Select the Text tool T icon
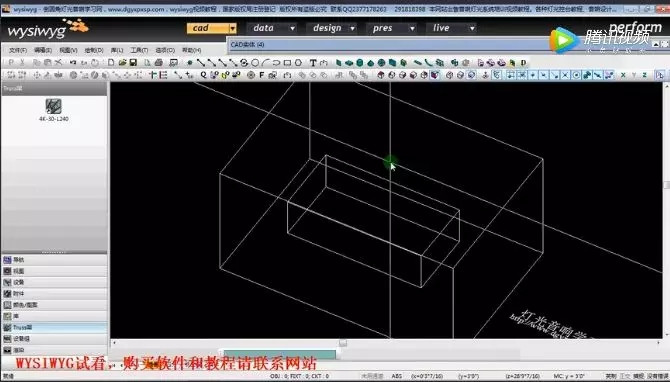670x382 pixels. pyautogui.click(x=313, y=63)
